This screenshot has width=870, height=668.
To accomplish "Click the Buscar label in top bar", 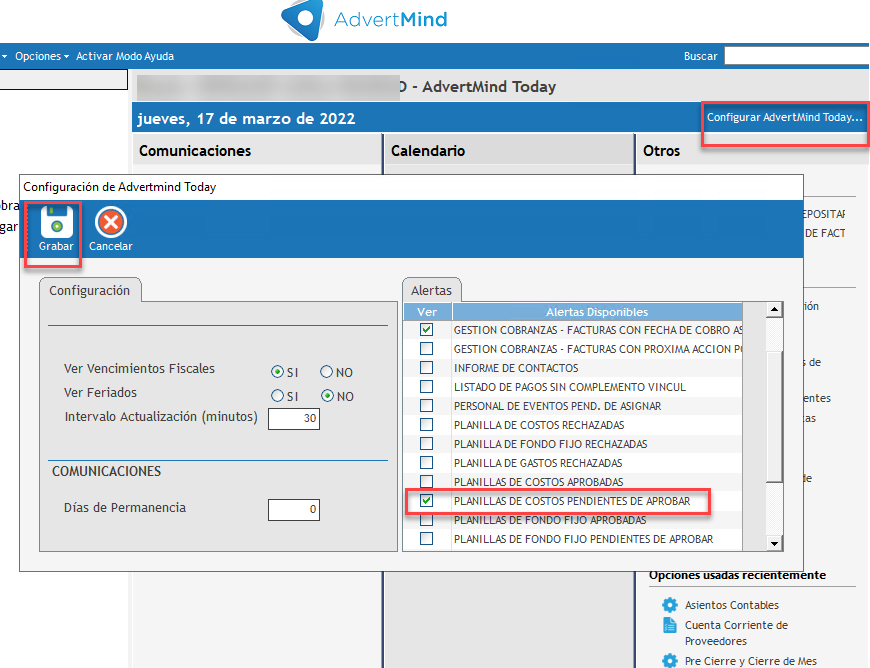I will click(x=700, y=56).
